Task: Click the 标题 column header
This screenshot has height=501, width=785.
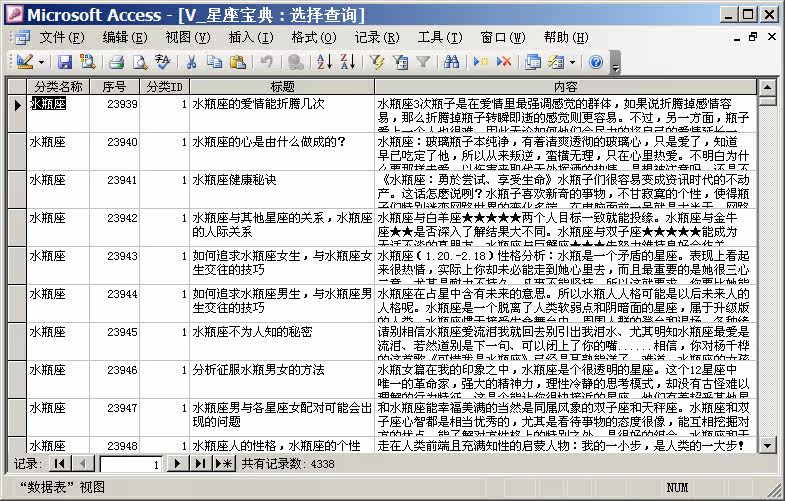Action: [282, 87]
